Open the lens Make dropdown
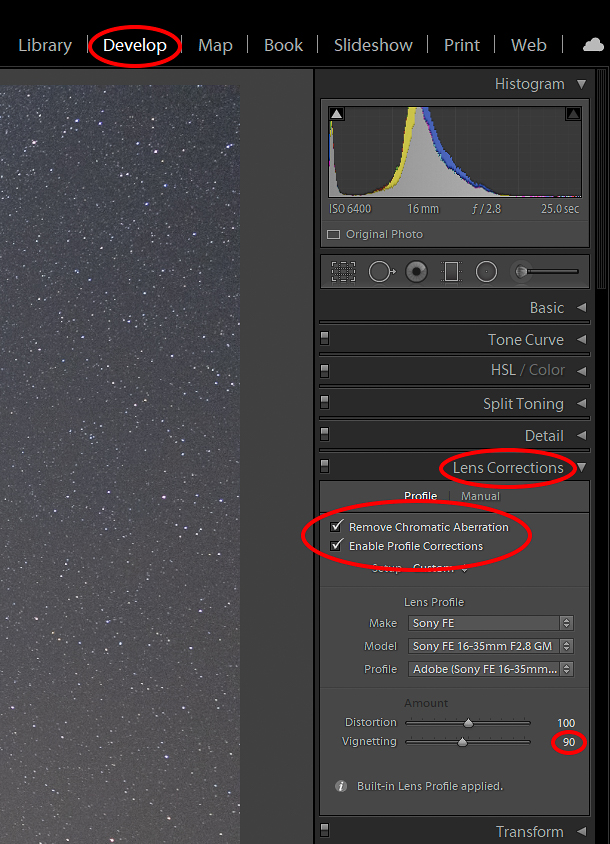The width and height of the screenshot is (610, 844). 490,623
